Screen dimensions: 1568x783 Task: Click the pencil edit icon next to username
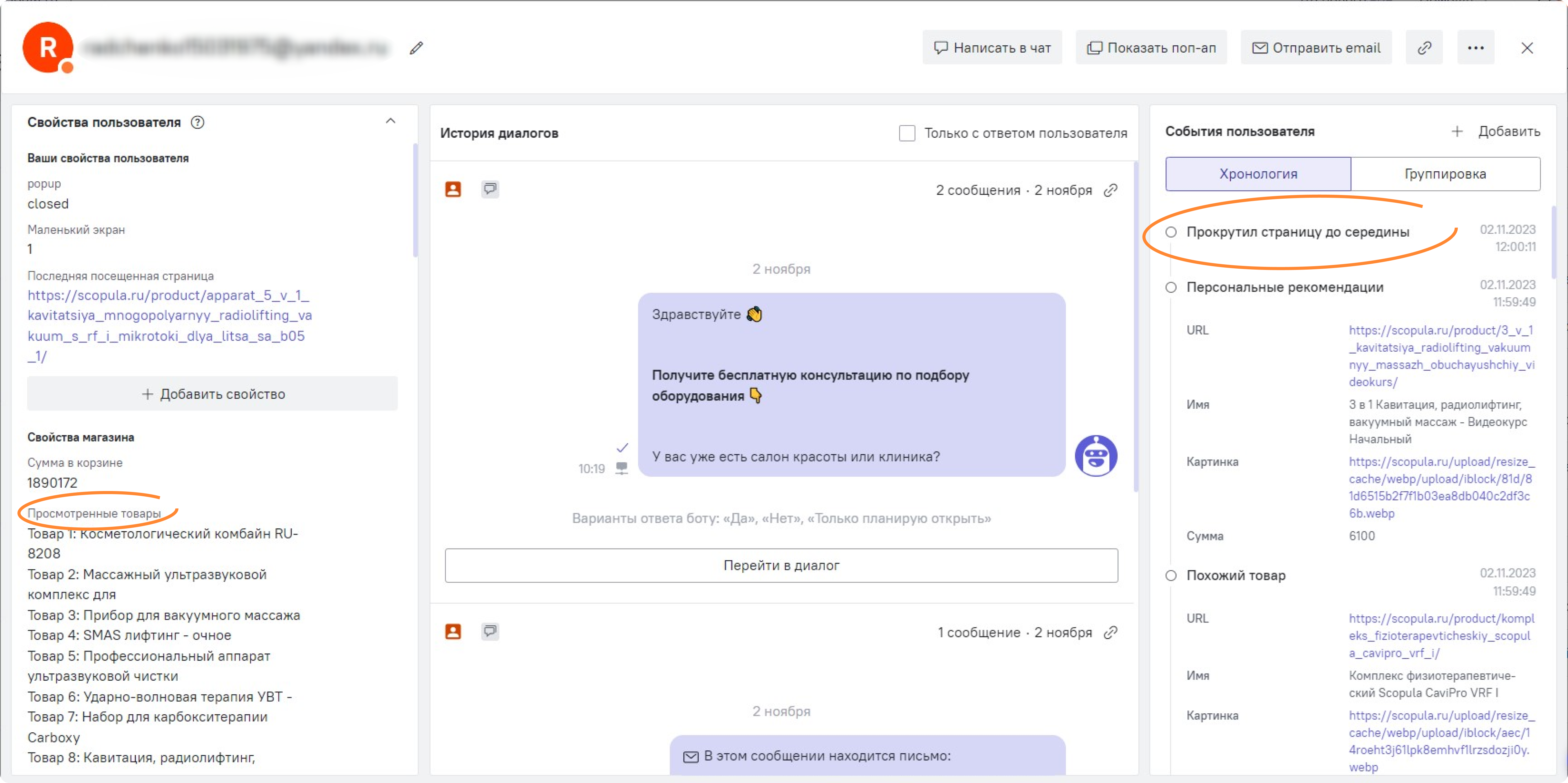click(416, 48)
